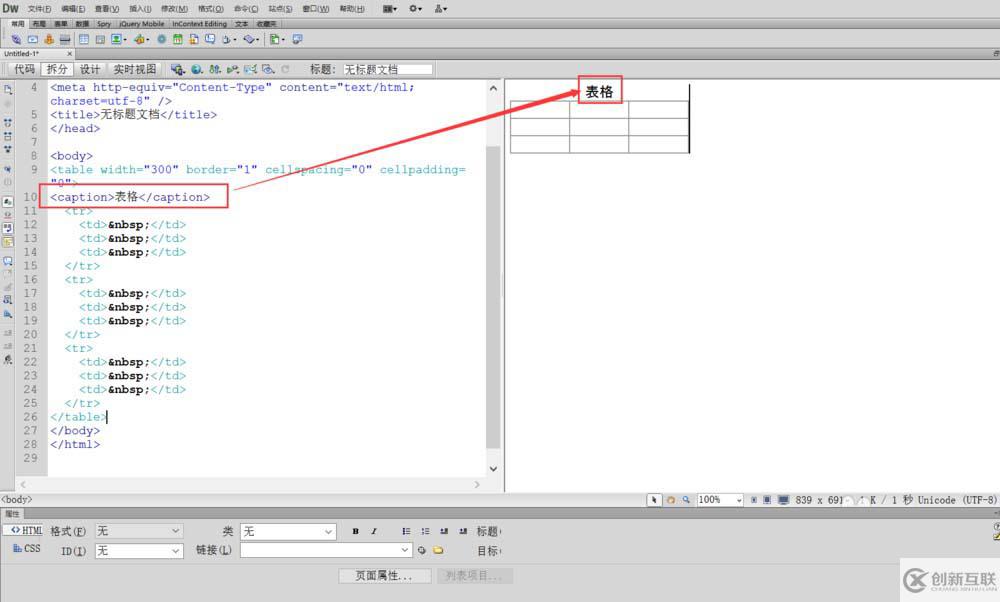Click the Named Anchor icon
This screenshot has height=602, width=1000.
pos(49,39)
